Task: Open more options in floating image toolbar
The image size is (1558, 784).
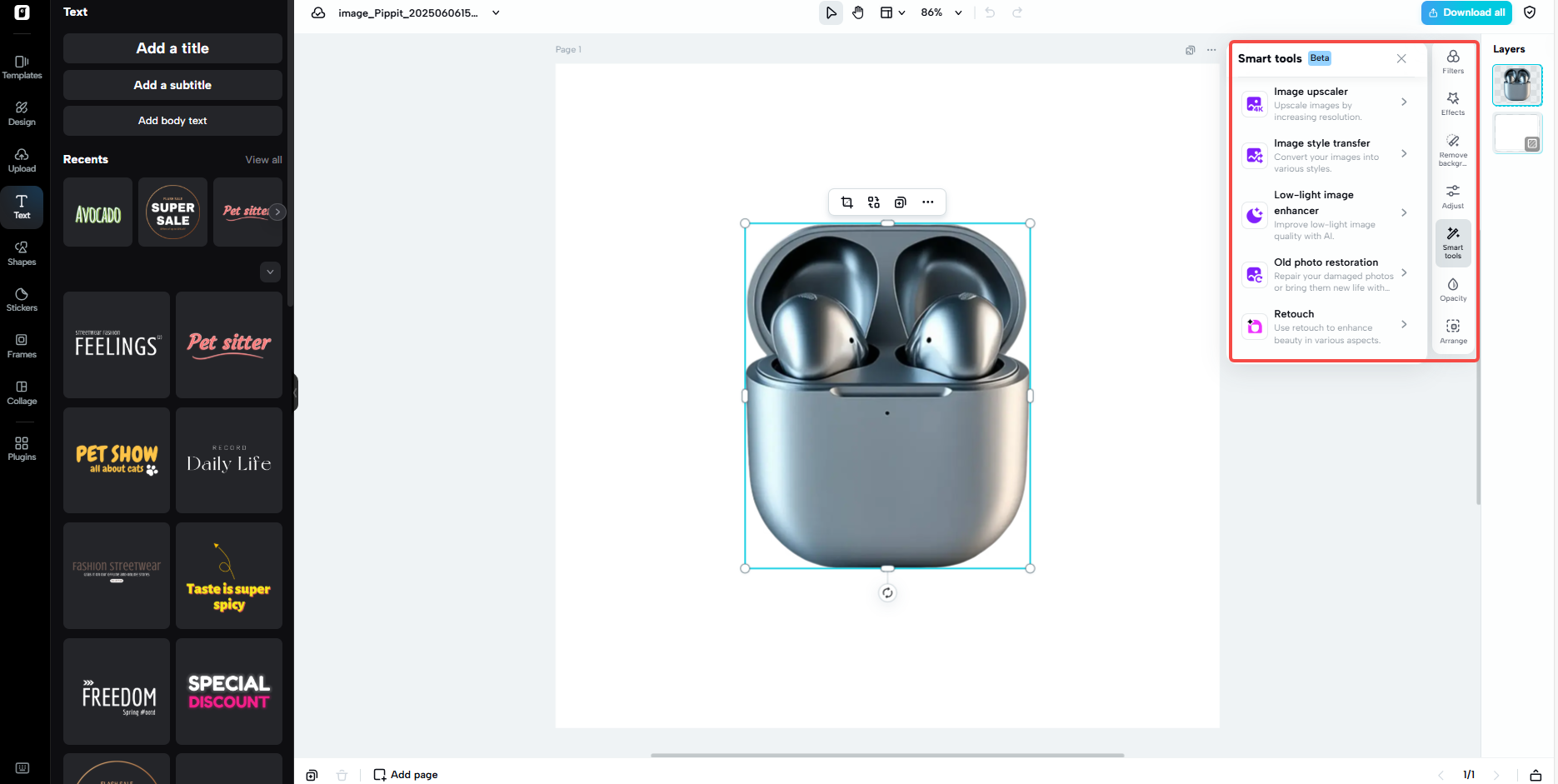Action: [927, 202]
